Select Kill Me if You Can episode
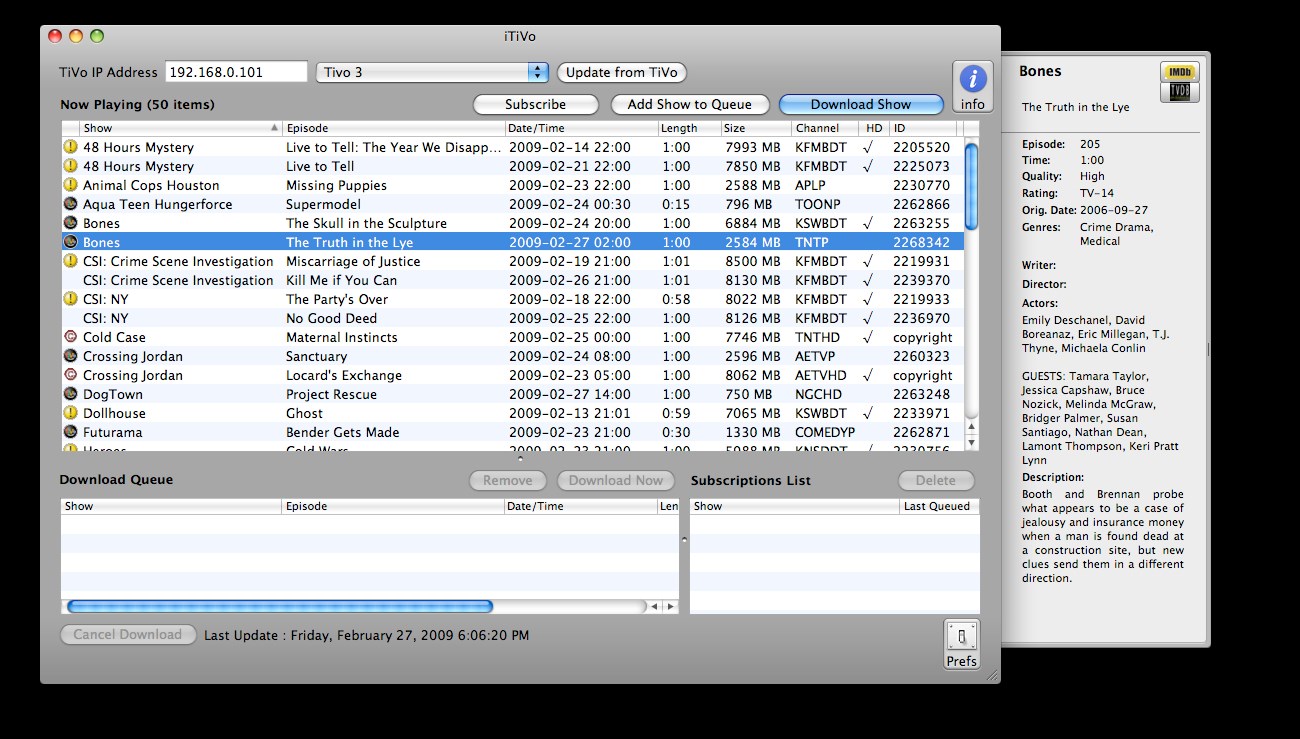The width and height of the screenshot is (1300, 739). [512, 280]
